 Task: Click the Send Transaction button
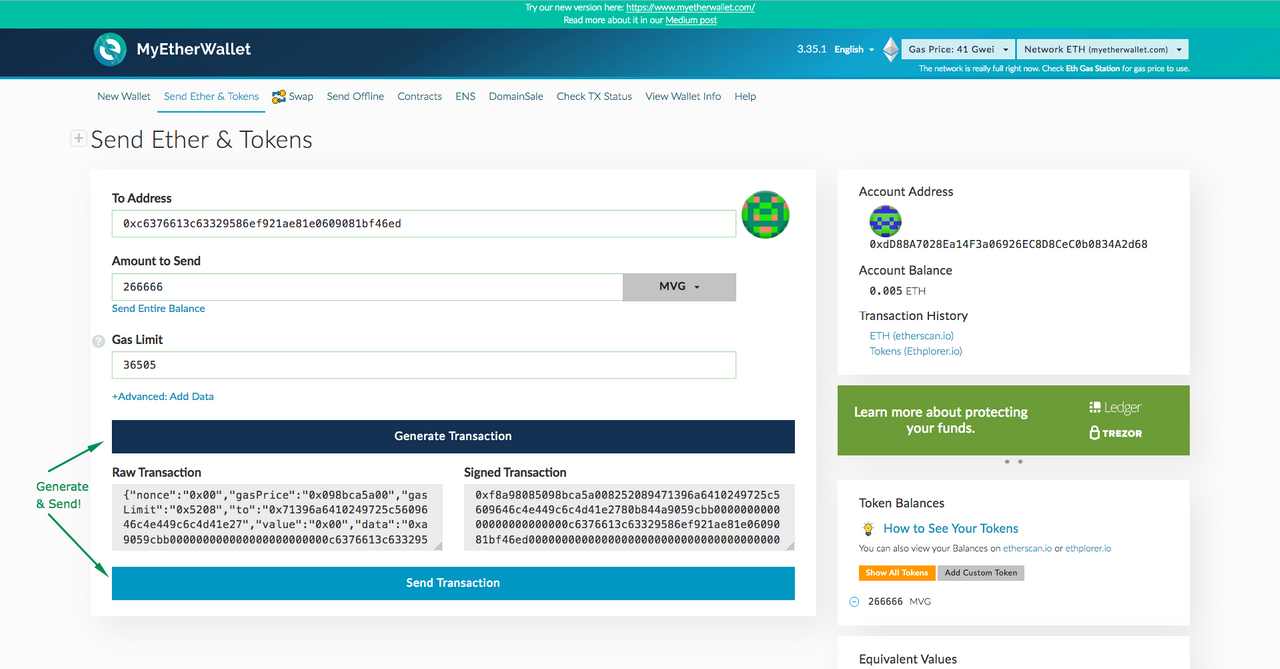click(453, 583)
